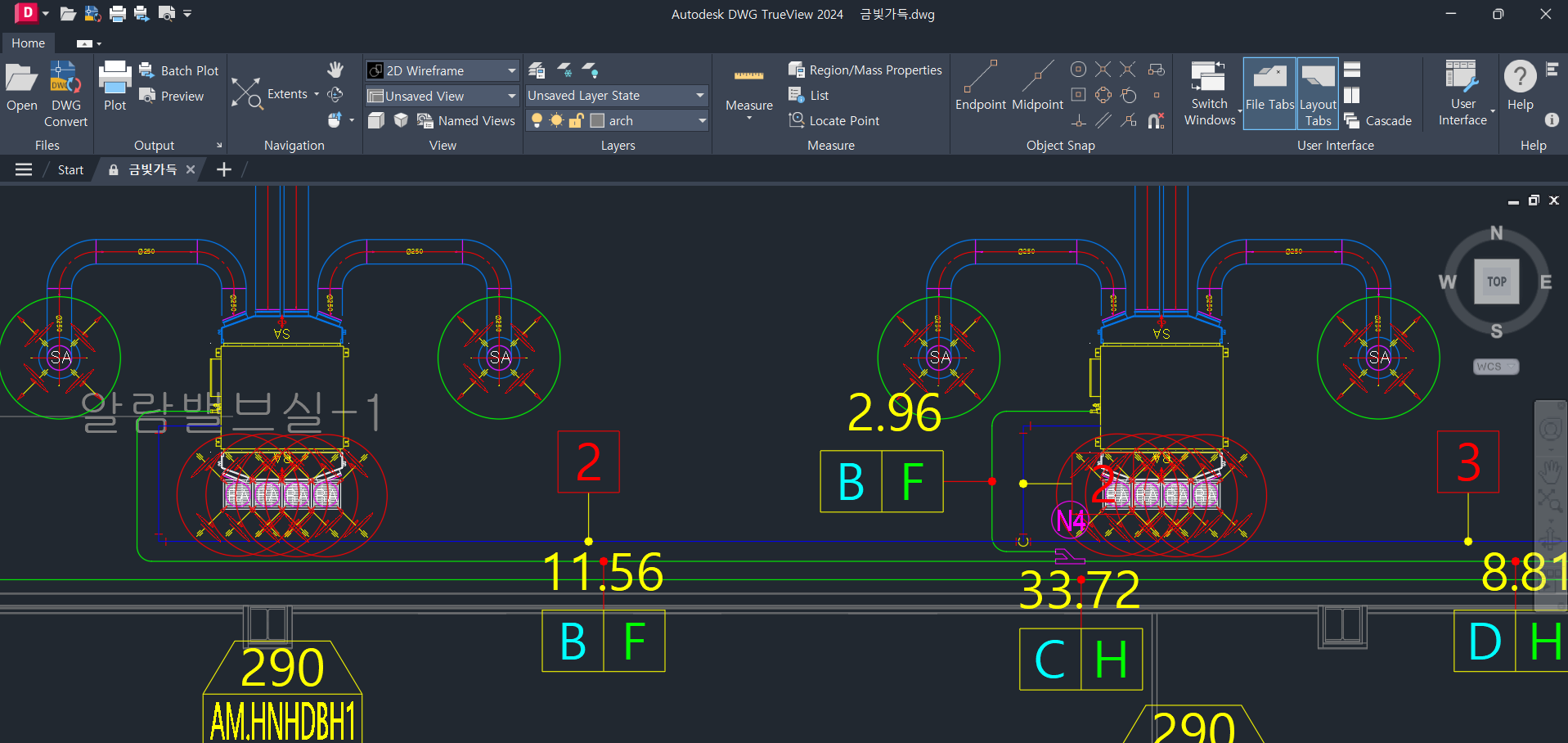Screen dimensions: 1568x743
Task: Open the 2D Wireframe visual style dropdown
Action: click(x=442, y=70)
